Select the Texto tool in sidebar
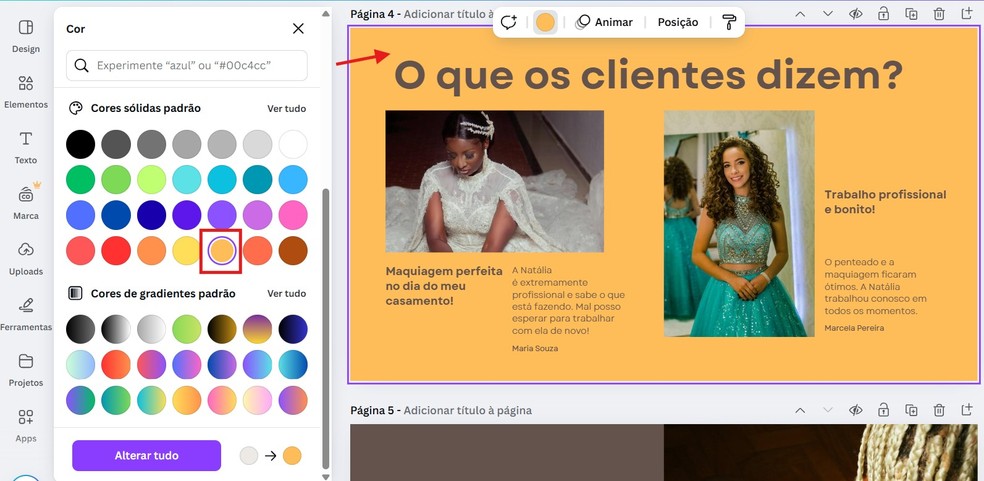Image resolution: width=984 pixels, height=481 pixels. (x=26, y=146)
